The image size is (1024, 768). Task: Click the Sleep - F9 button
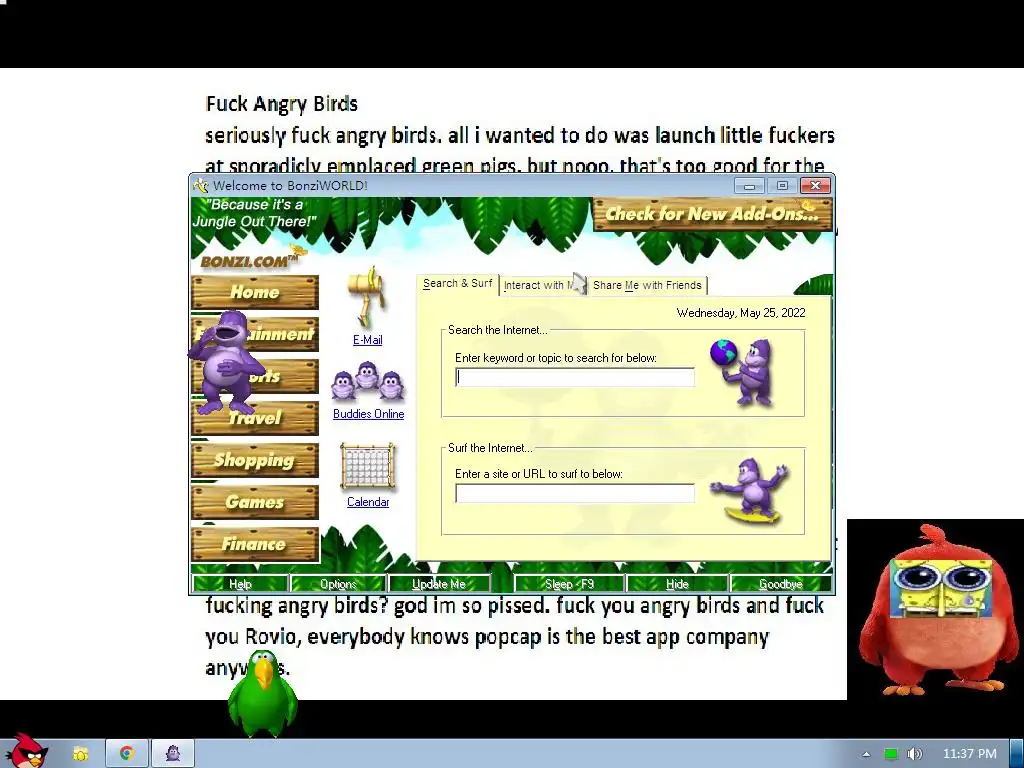tap(569, 584)
